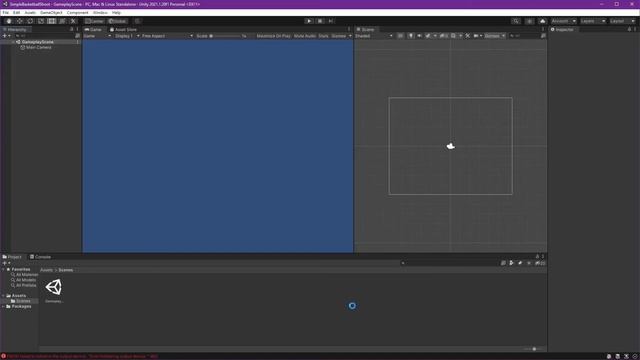Screen dimensions: 640x360
Task: Open the Scene camera settings icon
Action: (x=476, y=36)
